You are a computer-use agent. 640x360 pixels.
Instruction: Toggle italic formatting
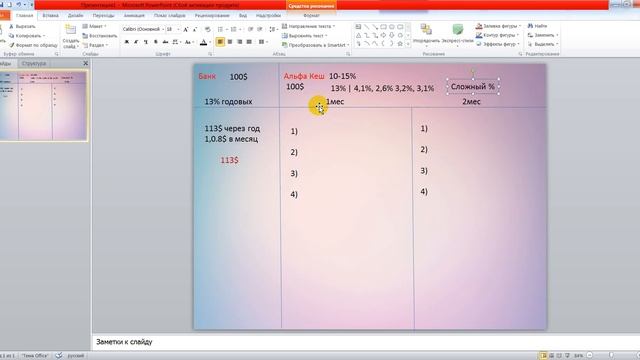[x=136, y=42]
